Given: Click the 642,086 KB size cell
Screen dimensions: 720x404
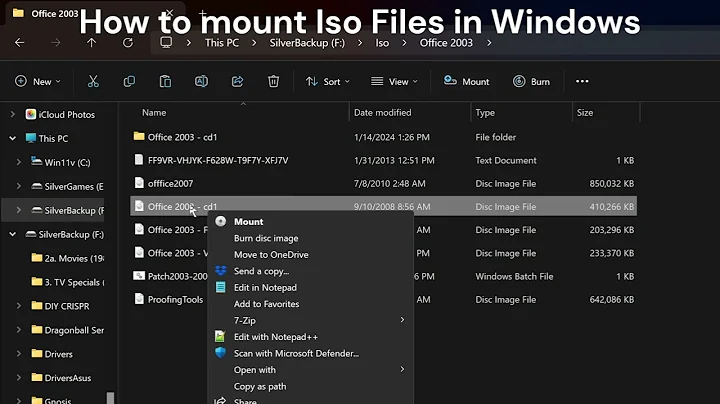Looking at the screenshot, I should (611, 299).
